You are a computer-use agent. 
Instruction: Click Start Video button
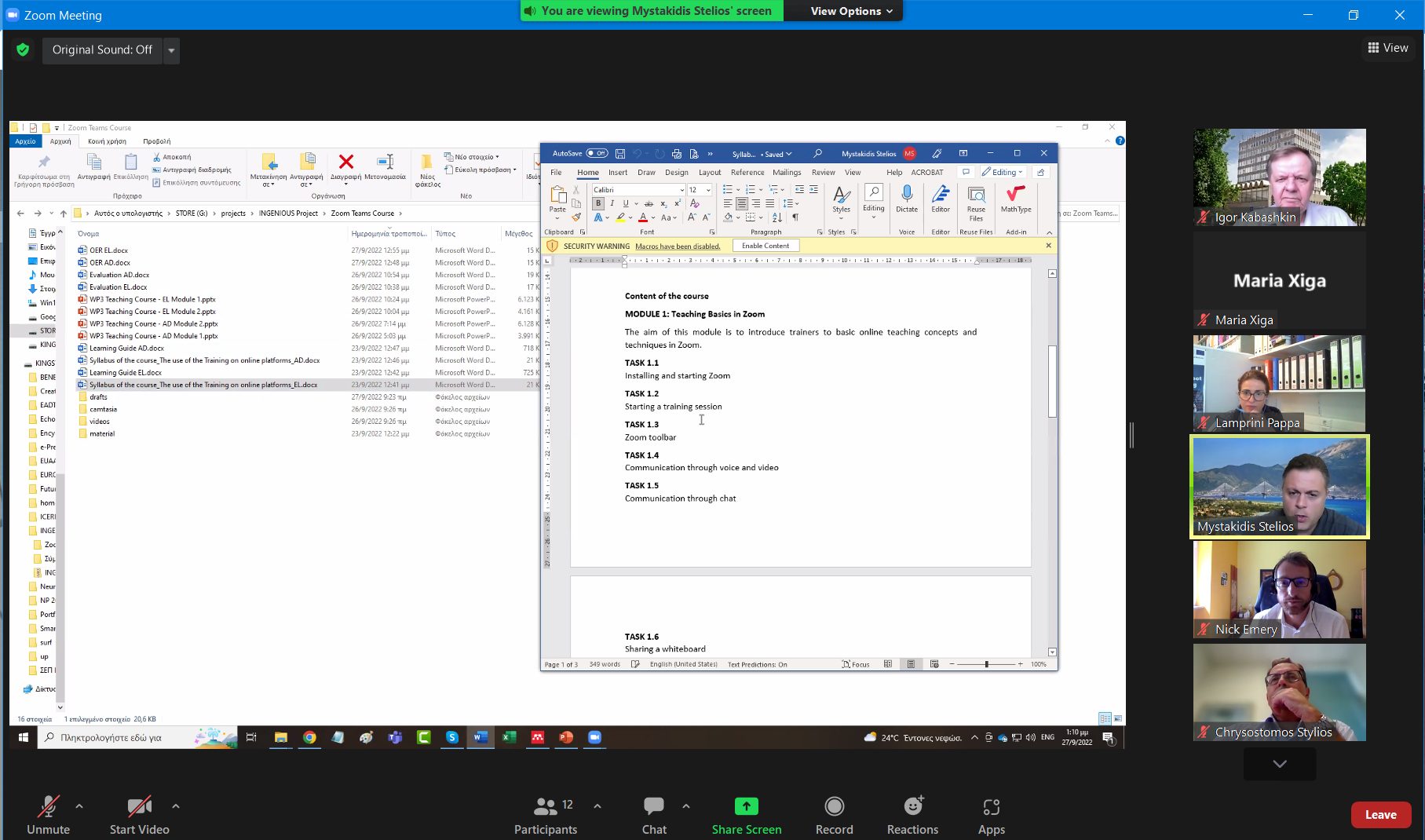pos(140,816)
